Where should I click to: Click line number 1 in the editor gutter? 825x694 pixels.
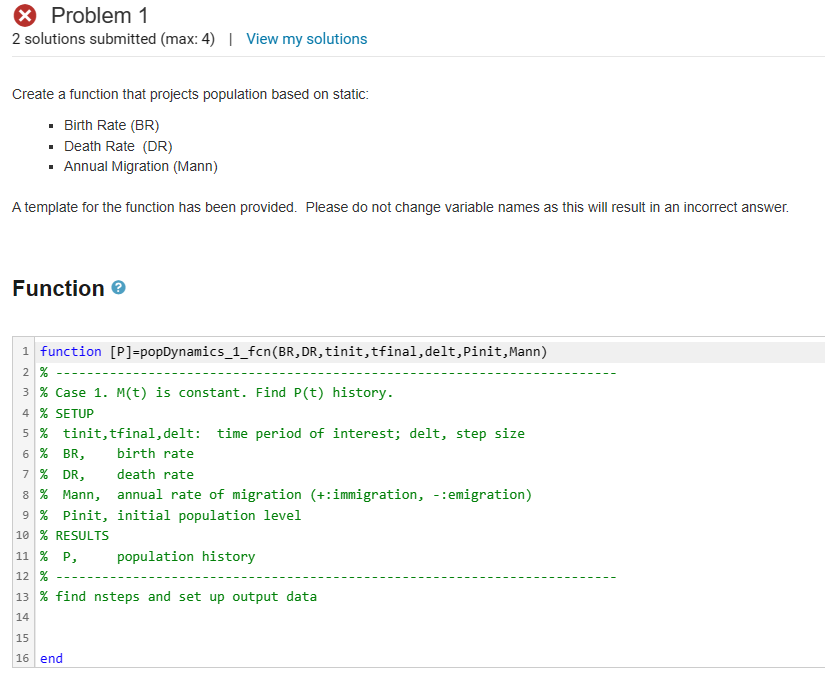tap(25, 351)
